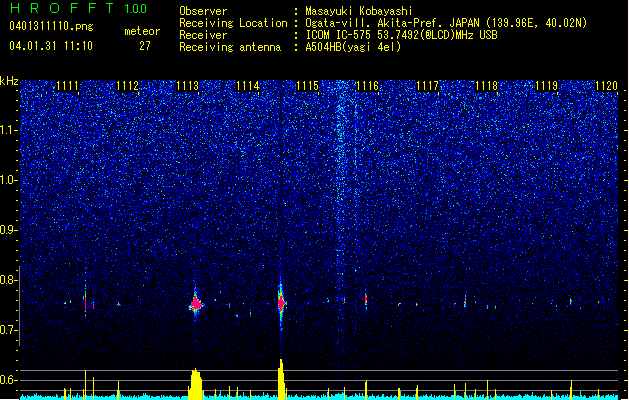Click the Observer label

point(203,11)
